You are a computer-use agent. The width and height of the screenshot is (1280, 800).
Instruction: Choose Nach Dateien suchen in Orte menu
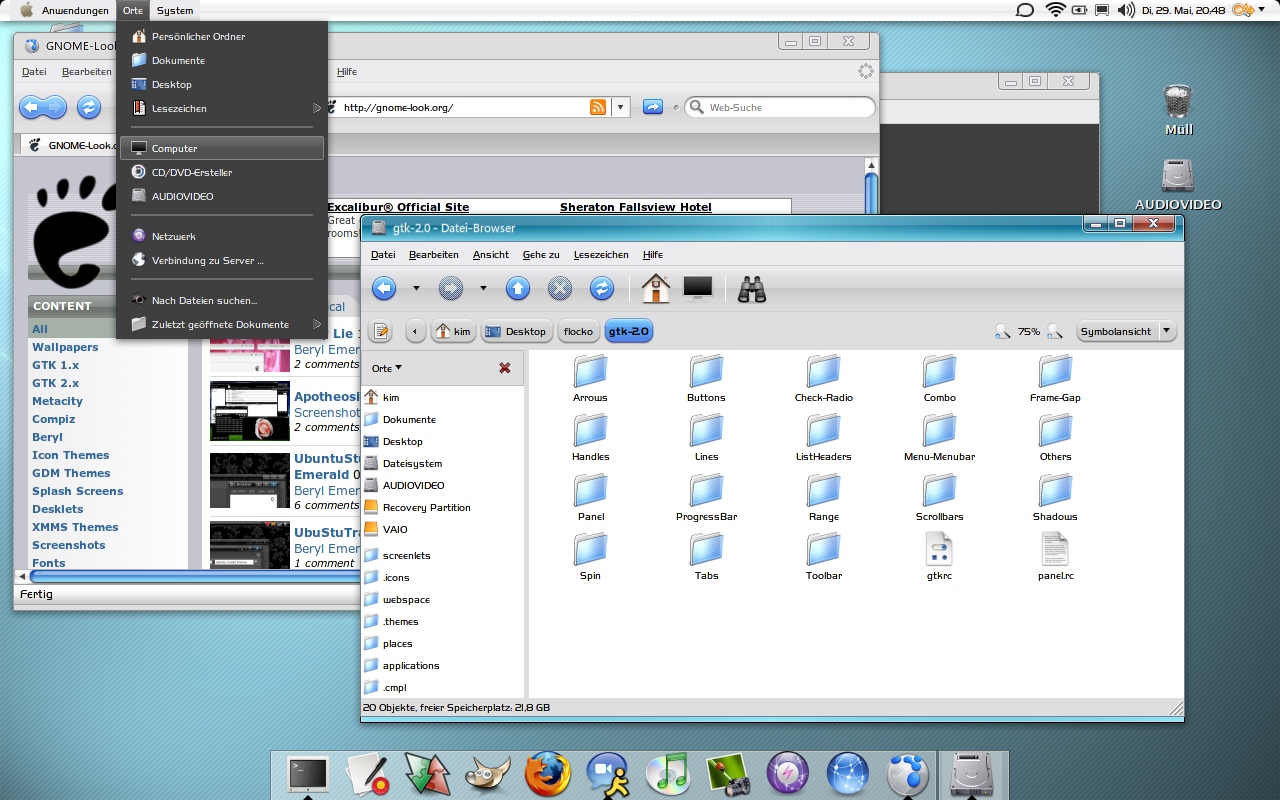point(221,300)
